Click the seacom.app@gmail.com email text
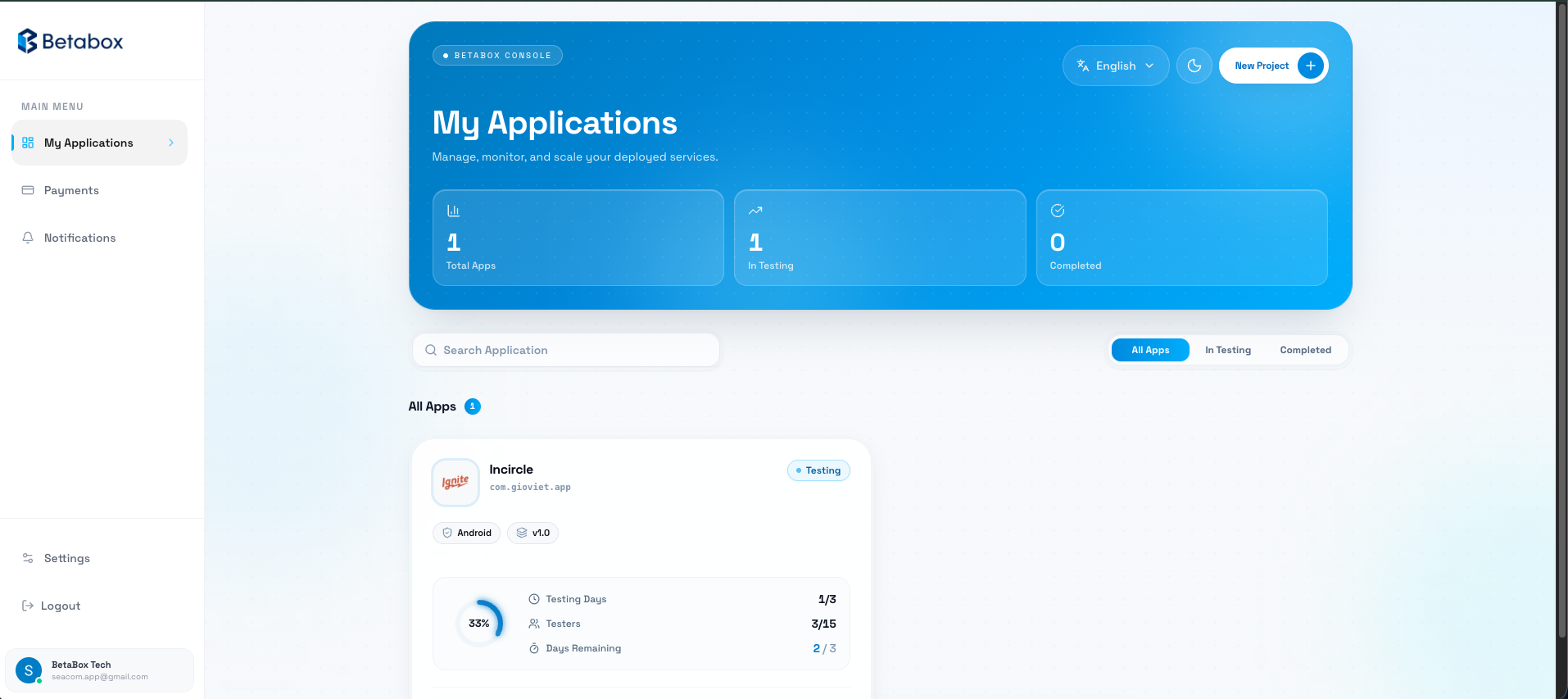The height and width of the screenshot is (699, 1568). [100, 677]
